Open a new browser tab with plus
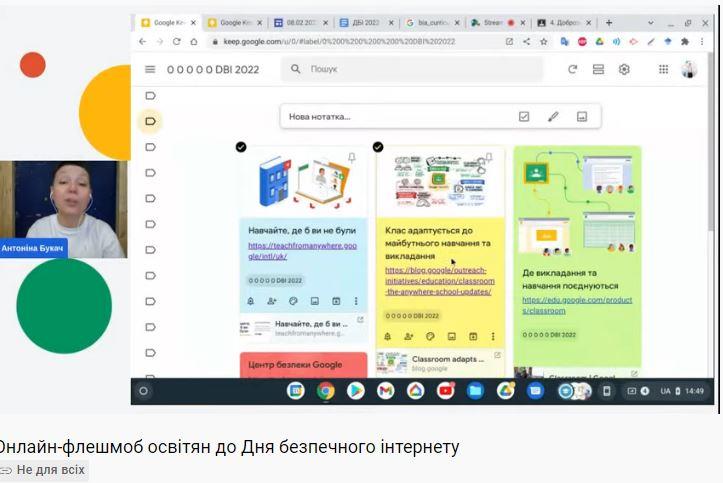Image resolution: width=723 pixels, height=483 pixels. 609,23
